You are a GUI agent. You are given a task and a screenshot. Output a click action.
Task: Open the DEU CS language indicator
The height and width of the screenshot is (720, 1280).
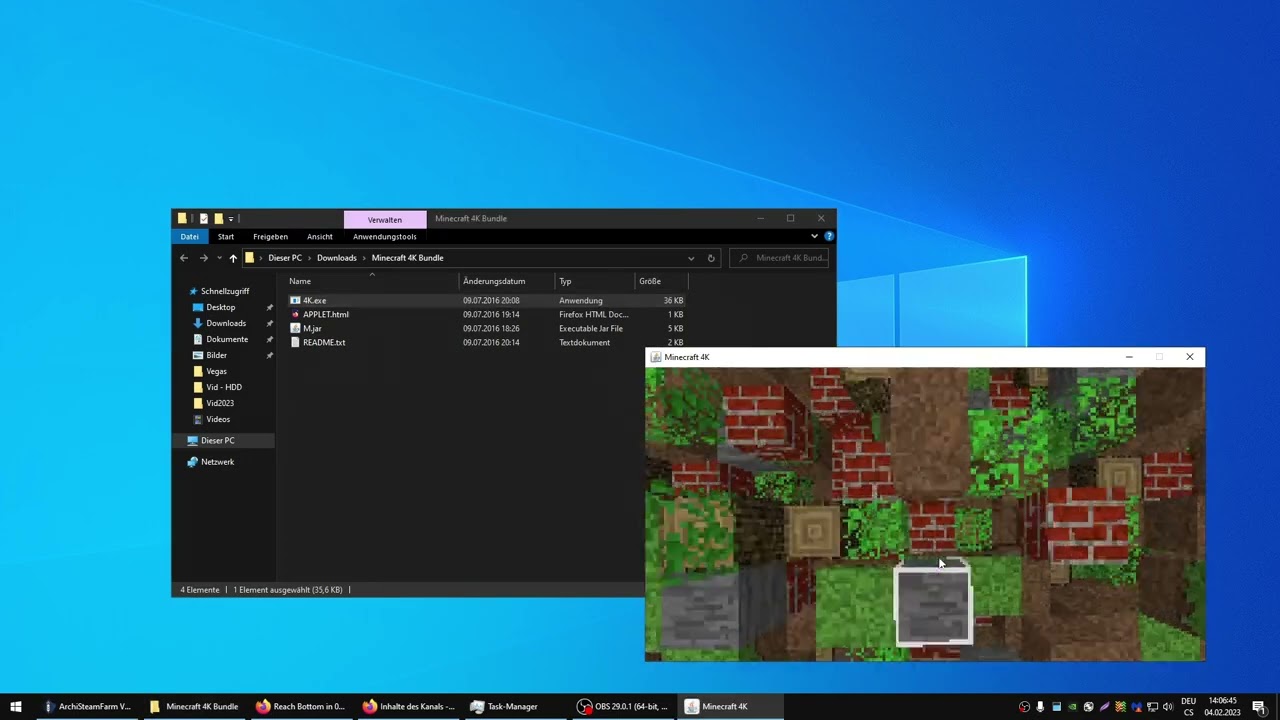(1189, 707)
